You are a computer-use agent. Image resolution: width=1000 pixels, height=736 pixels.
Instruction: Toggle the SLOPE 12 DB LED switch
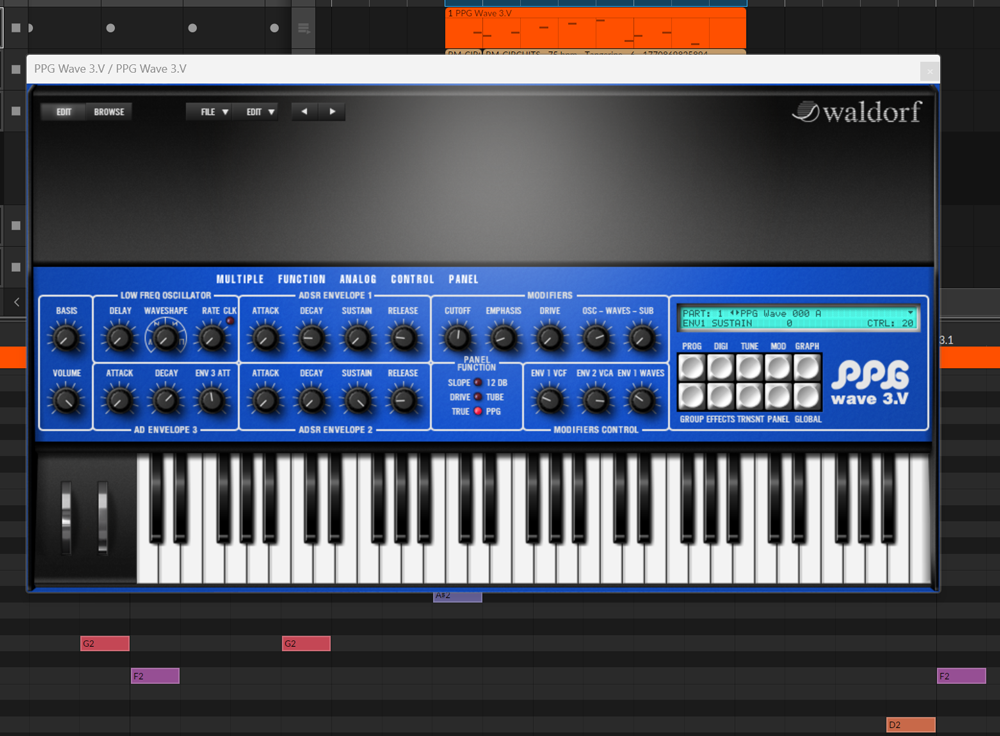(478, 383)
